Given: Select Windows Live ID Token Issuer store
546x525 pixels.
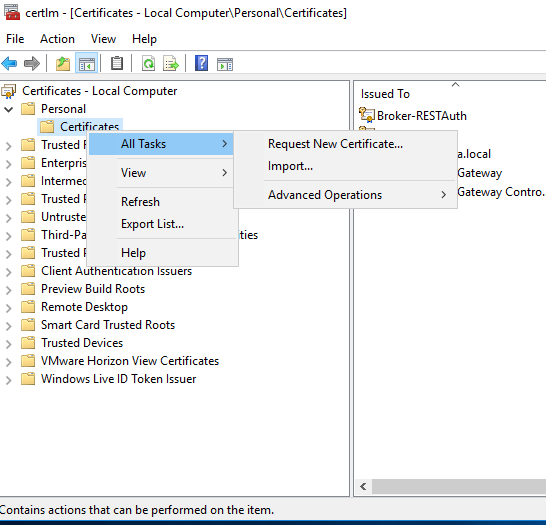Looking at the screenshot, I should point(118,379).
